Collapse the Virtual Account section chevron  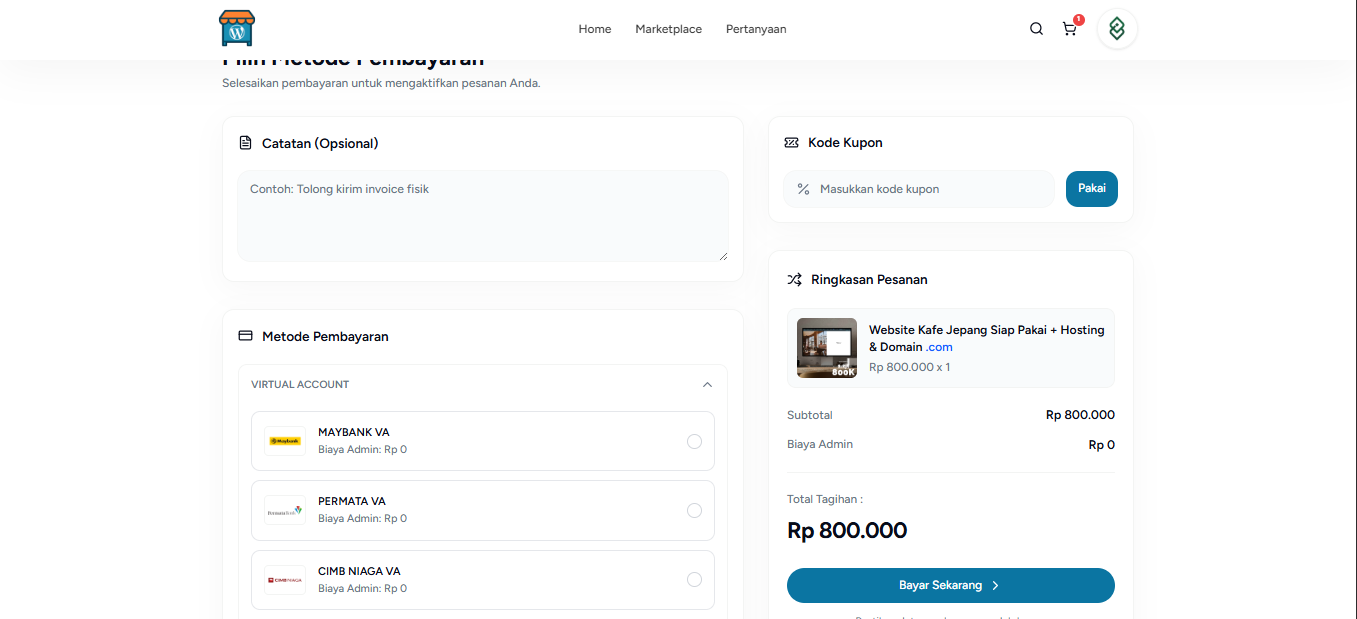tap(707, 385)
